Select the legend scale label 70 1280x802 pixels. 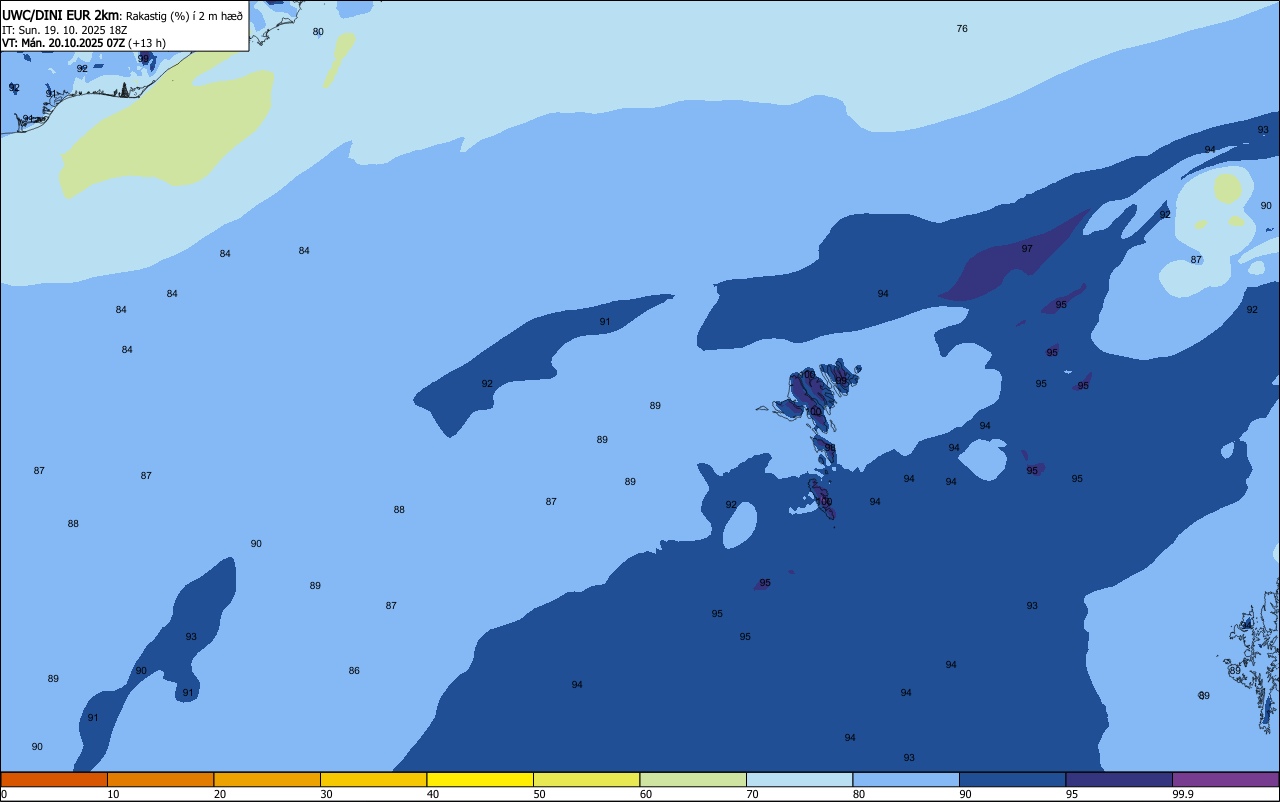752,794
